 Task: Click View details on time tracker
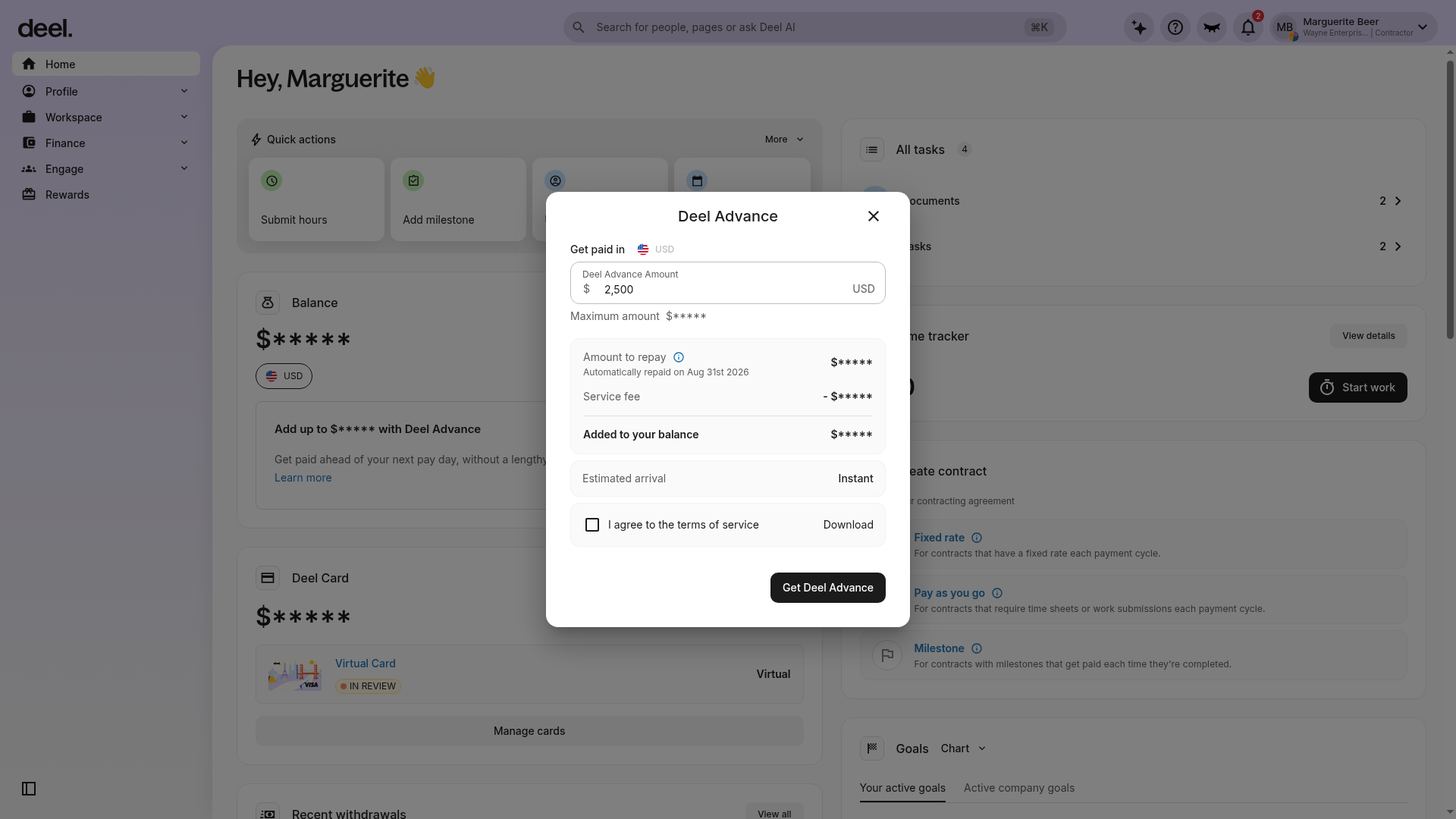point(1369,336)
